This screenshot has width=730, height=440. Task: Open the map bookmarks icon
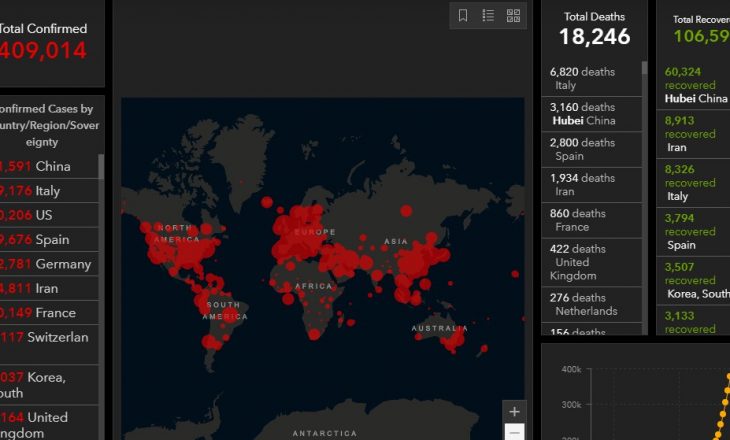click(x=463, y=15)
